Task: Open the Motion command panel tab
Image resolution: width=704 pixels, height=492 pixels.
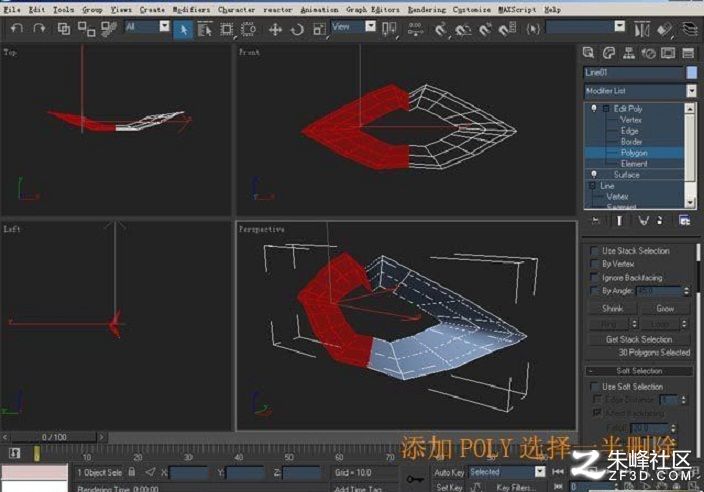Action: pyautogui.click(x=648, y=53)
